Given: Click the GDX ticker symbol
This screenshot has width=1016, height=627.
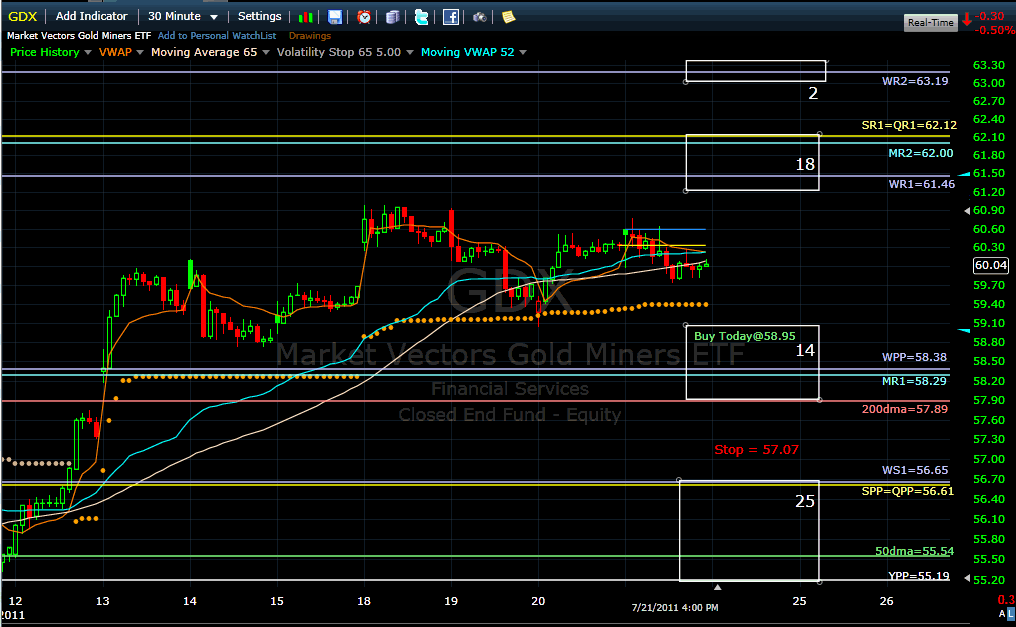Looking at the screenshot, I should pyautogui.click(x=23, y=16).
